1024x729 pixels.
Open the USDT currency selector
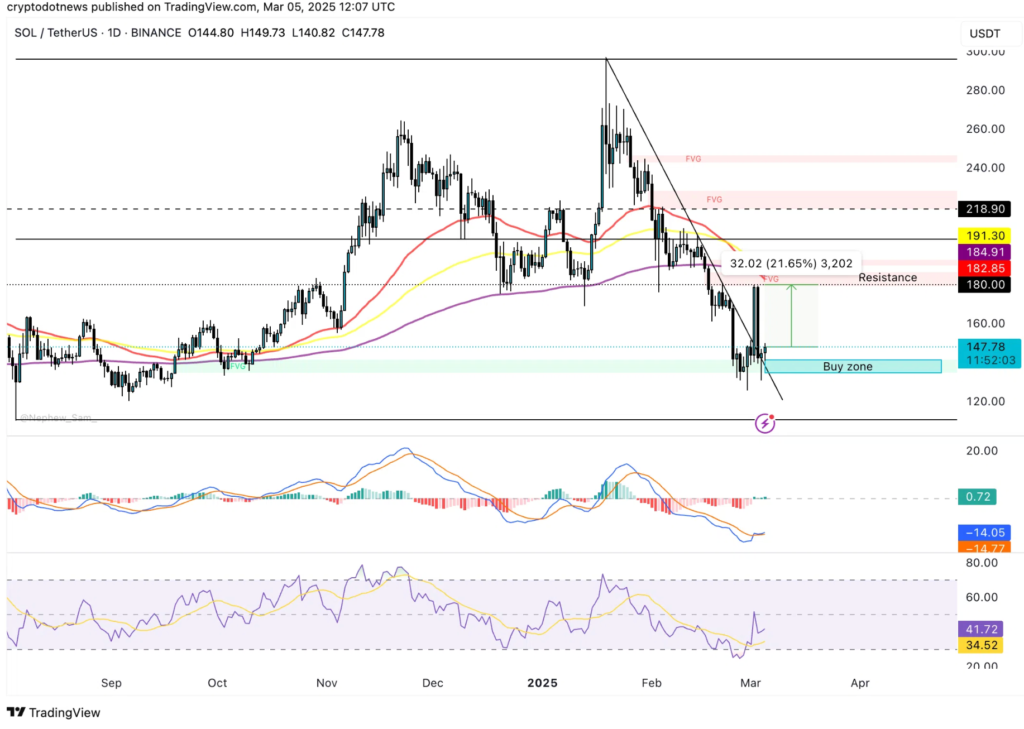click(x=987, y=32)
